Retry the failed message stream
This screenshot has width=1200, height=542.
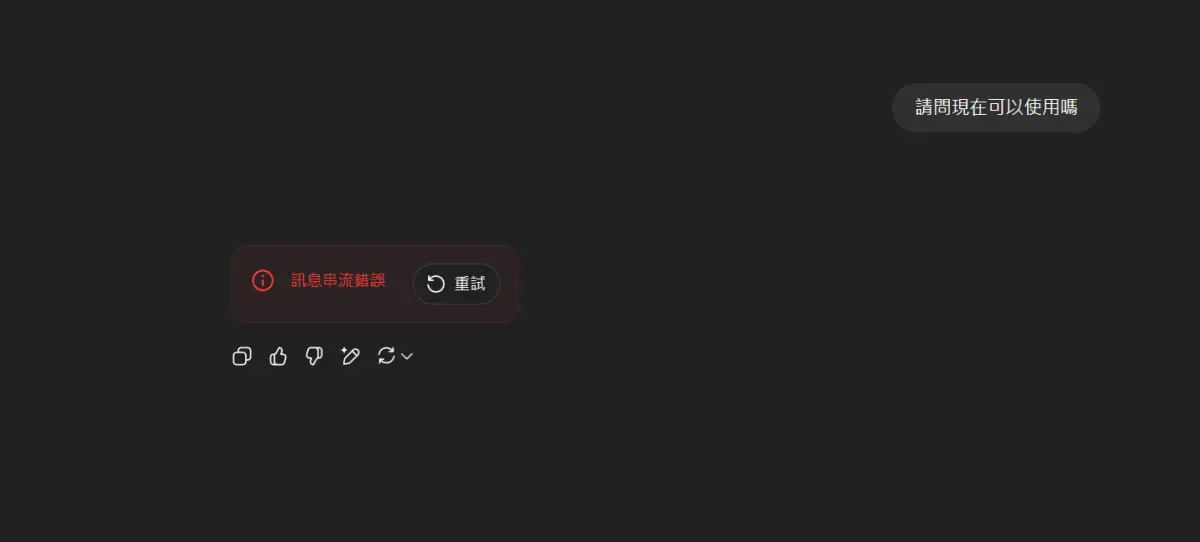[456, 284]
